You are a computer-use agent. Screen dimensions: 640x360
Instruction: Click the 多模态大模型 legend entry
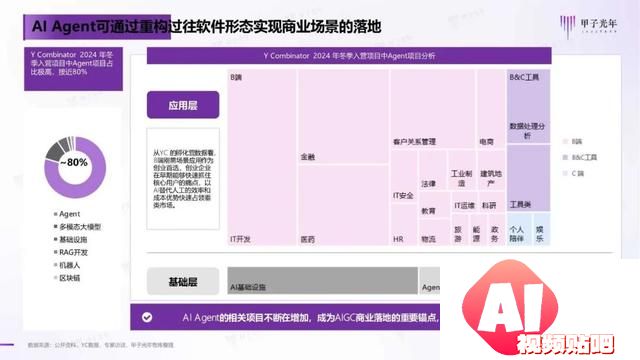(78, 227)
